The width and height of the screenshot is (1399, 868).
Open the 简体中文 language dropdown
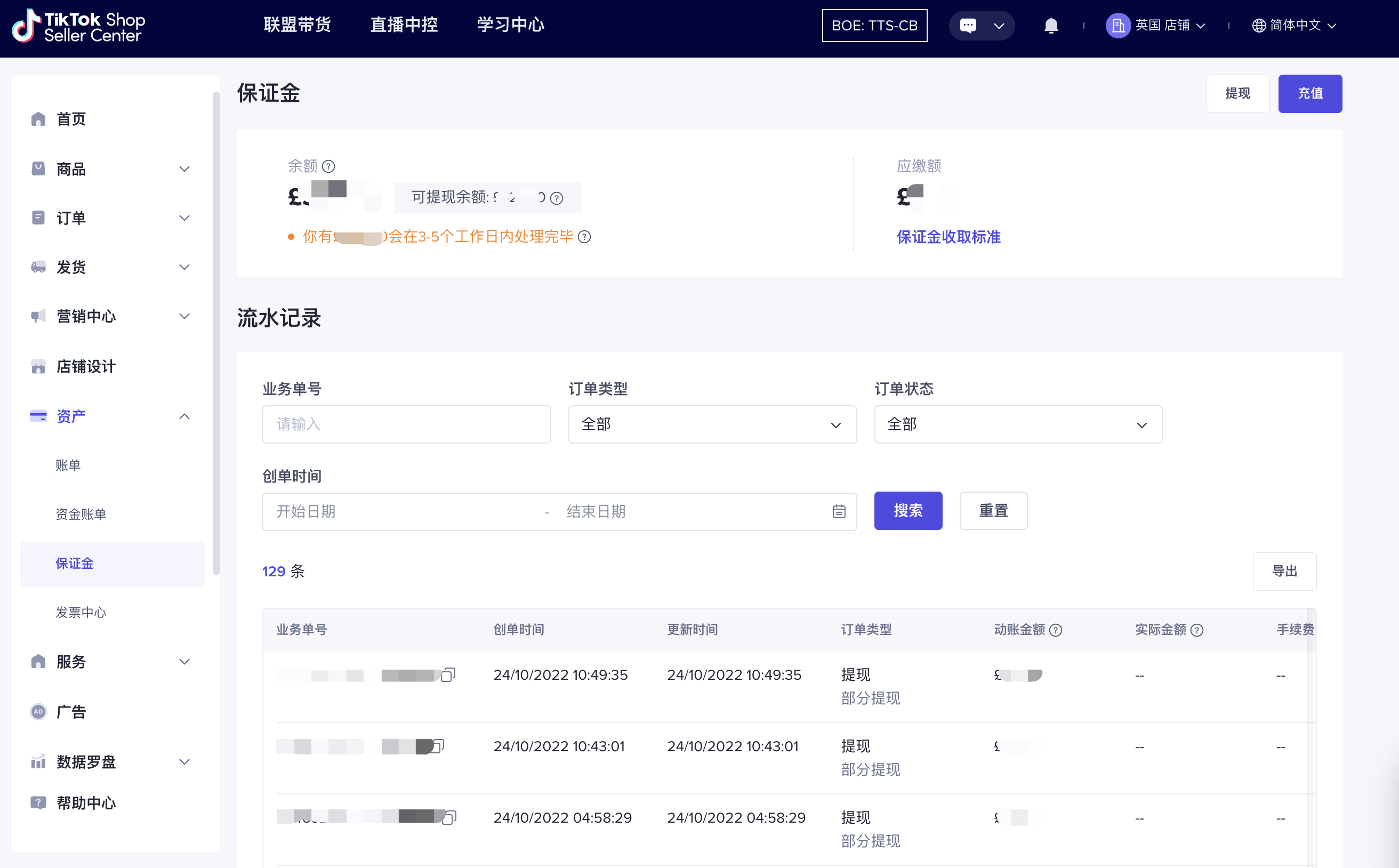(x=1294, y=25)
